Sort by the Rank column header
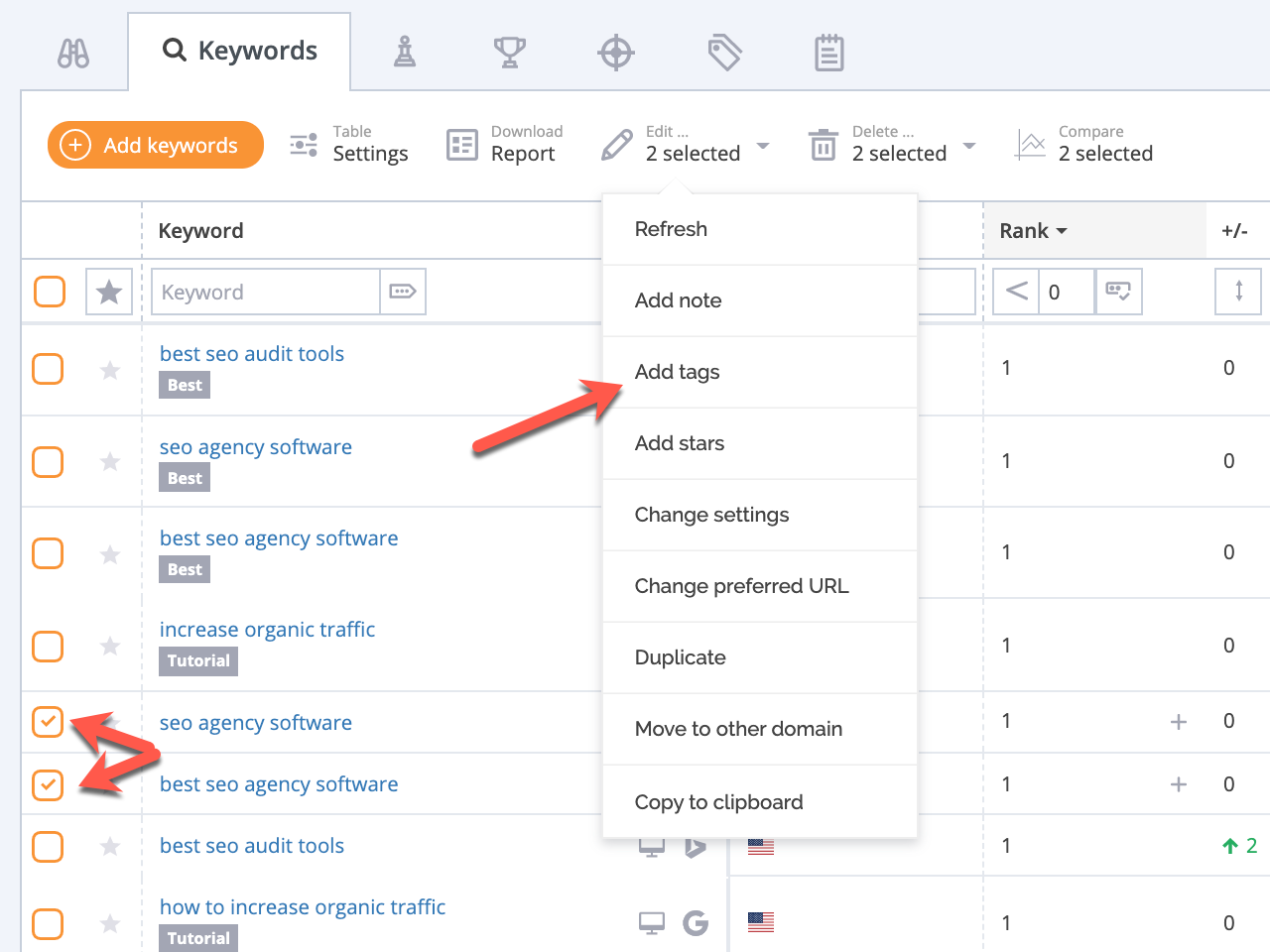Image resolution: width=1270 pixels, height=952 pixels. click(1032, 231)
